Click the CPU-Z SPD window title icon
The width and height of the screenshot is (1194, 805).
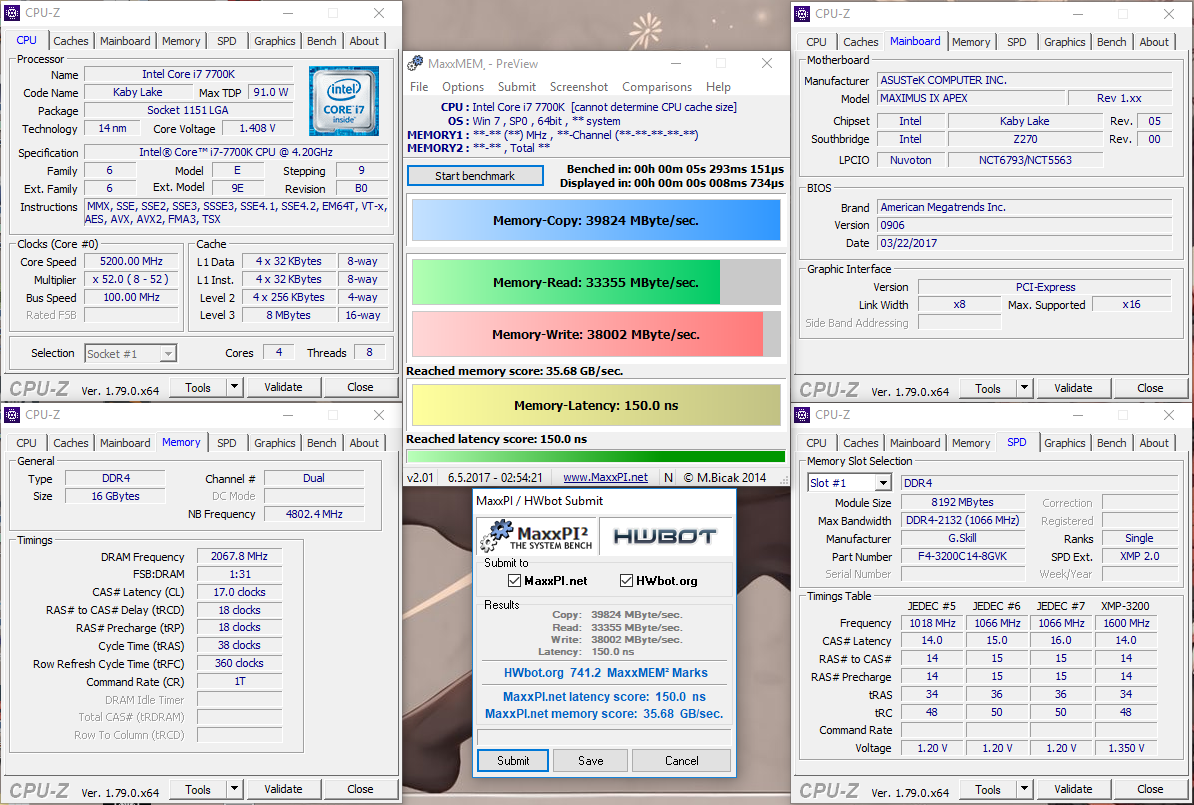pos(802,415)
